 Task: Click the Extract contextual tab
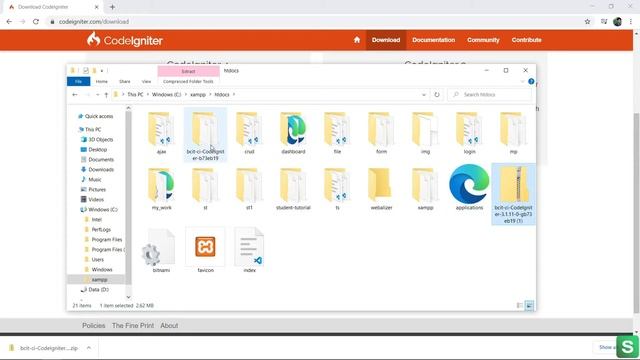click(188, 71)
